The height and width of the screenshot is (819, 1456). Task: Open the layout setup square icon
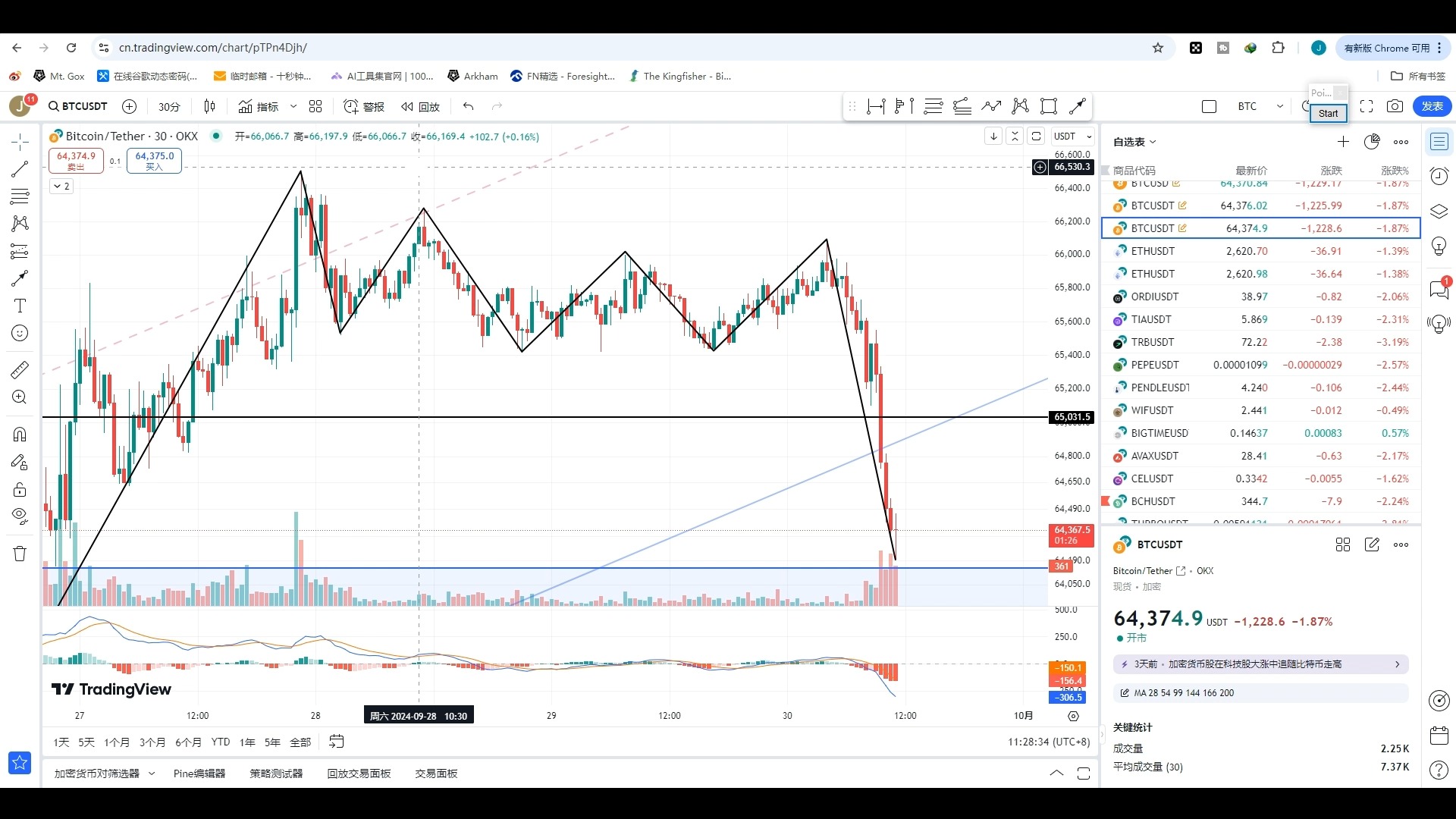pyautogui.click(x=1210, y=107)
